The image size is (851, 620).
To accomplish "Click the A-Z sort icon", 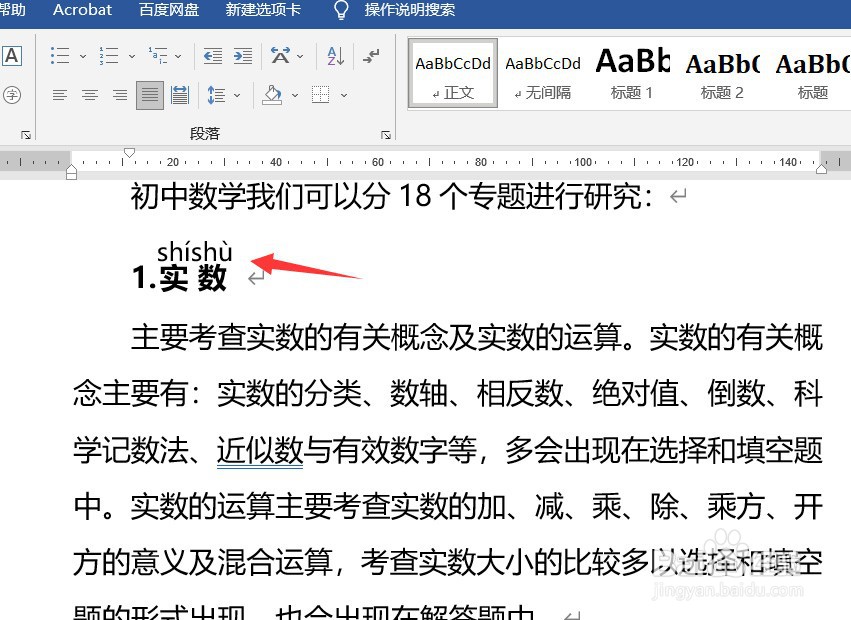I will point(335,55).
